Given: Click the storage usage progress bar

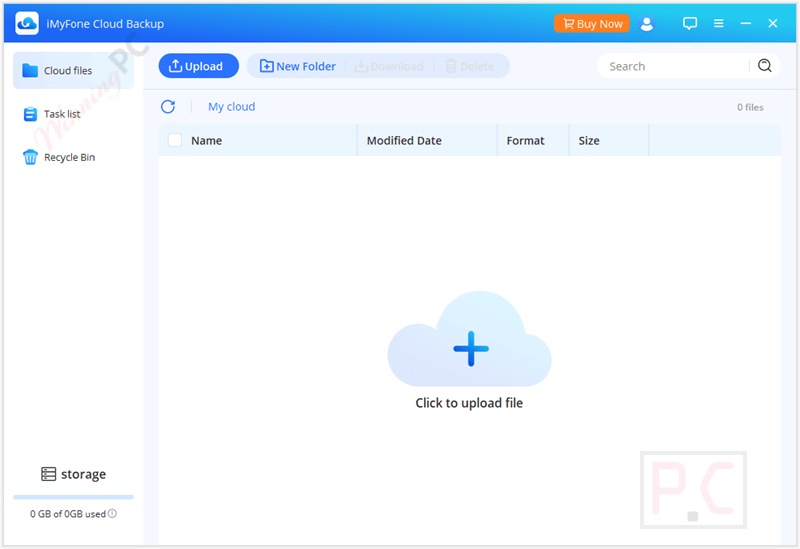Looking at the screenshot, I should [73, 497].
